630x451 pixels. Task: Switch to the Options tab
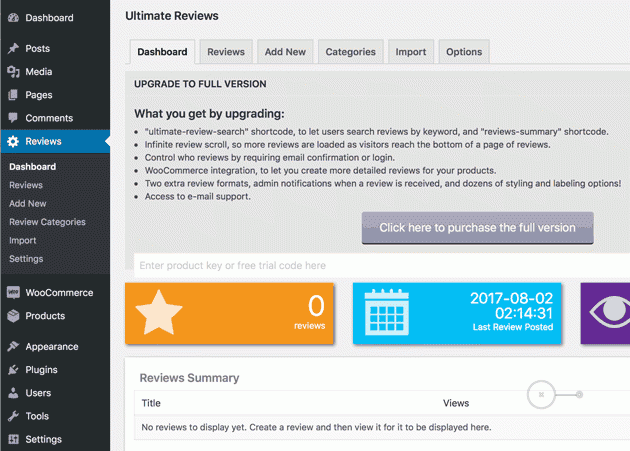[x=464, y=52]
